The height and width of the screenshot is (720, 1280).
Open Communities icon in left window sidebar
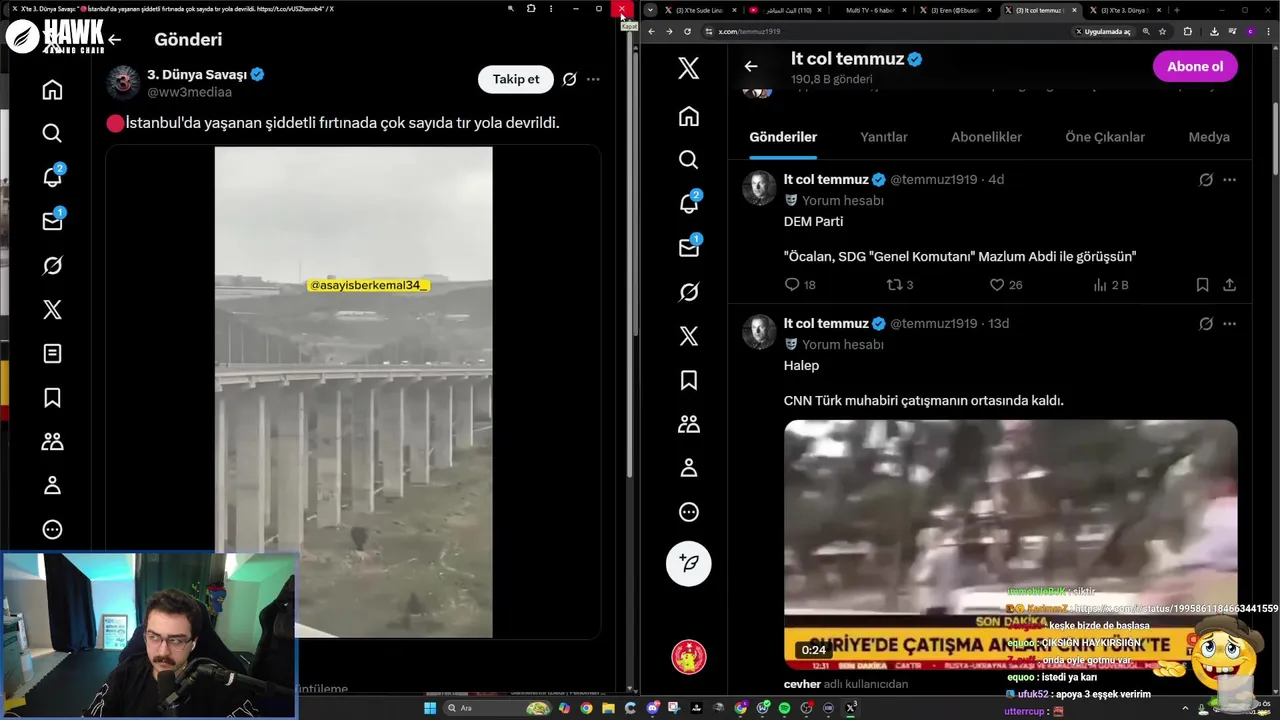pos(52,441)
